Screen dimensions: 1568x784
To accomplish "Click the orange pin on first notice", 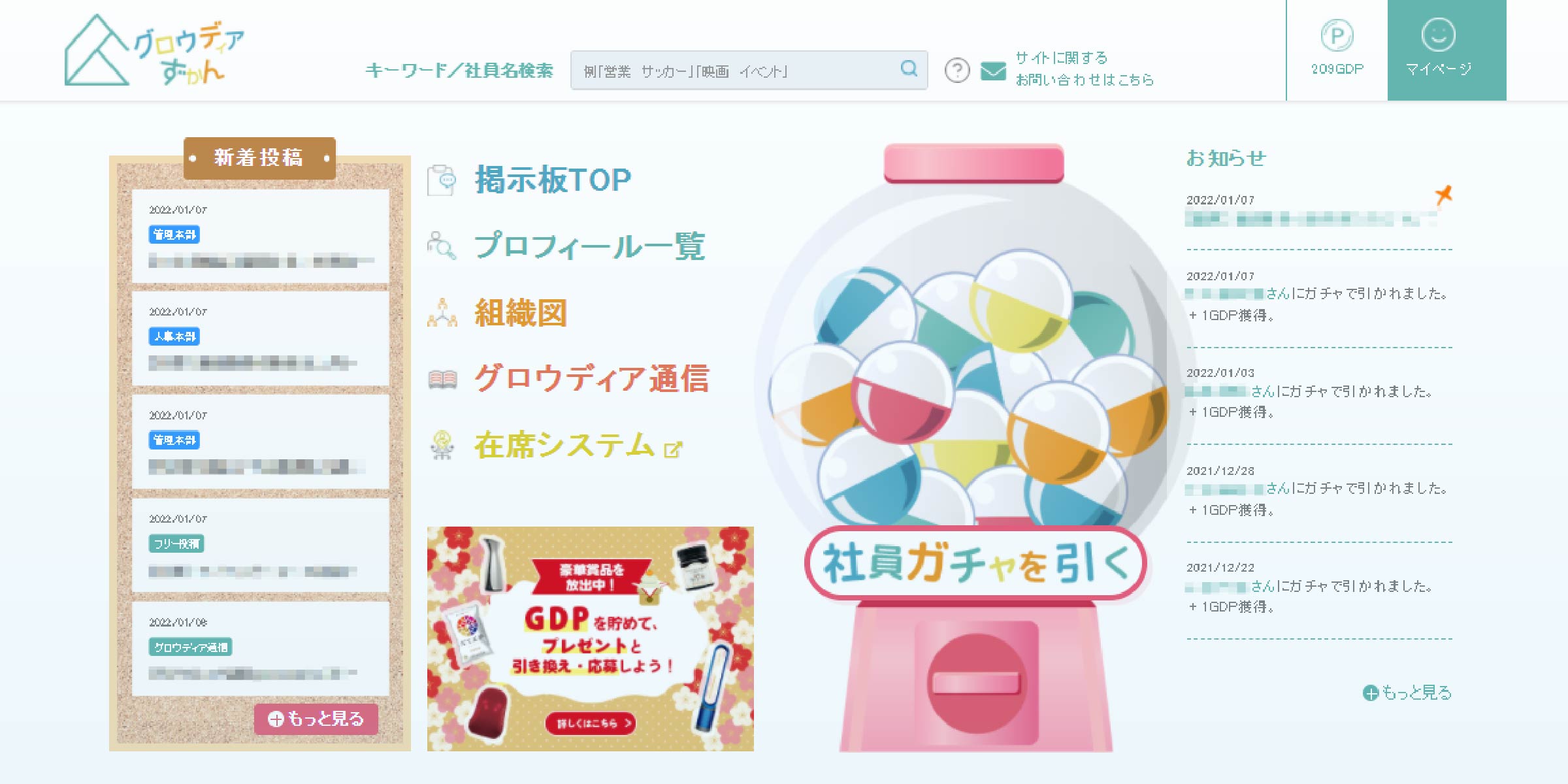I will point(1443,194).
